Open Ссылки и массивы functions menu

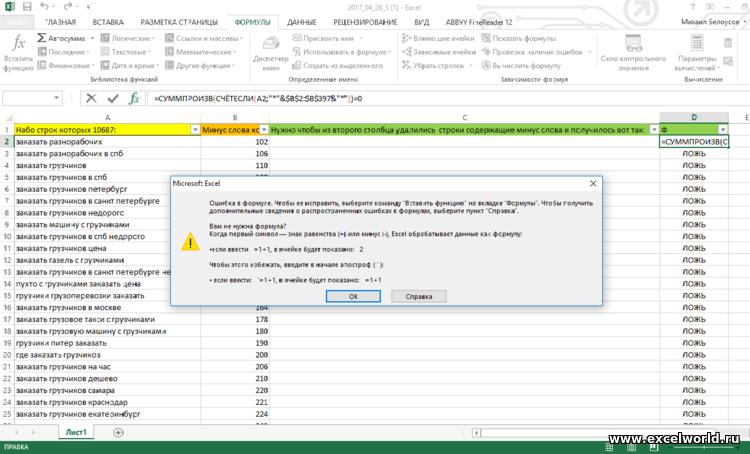204,38
